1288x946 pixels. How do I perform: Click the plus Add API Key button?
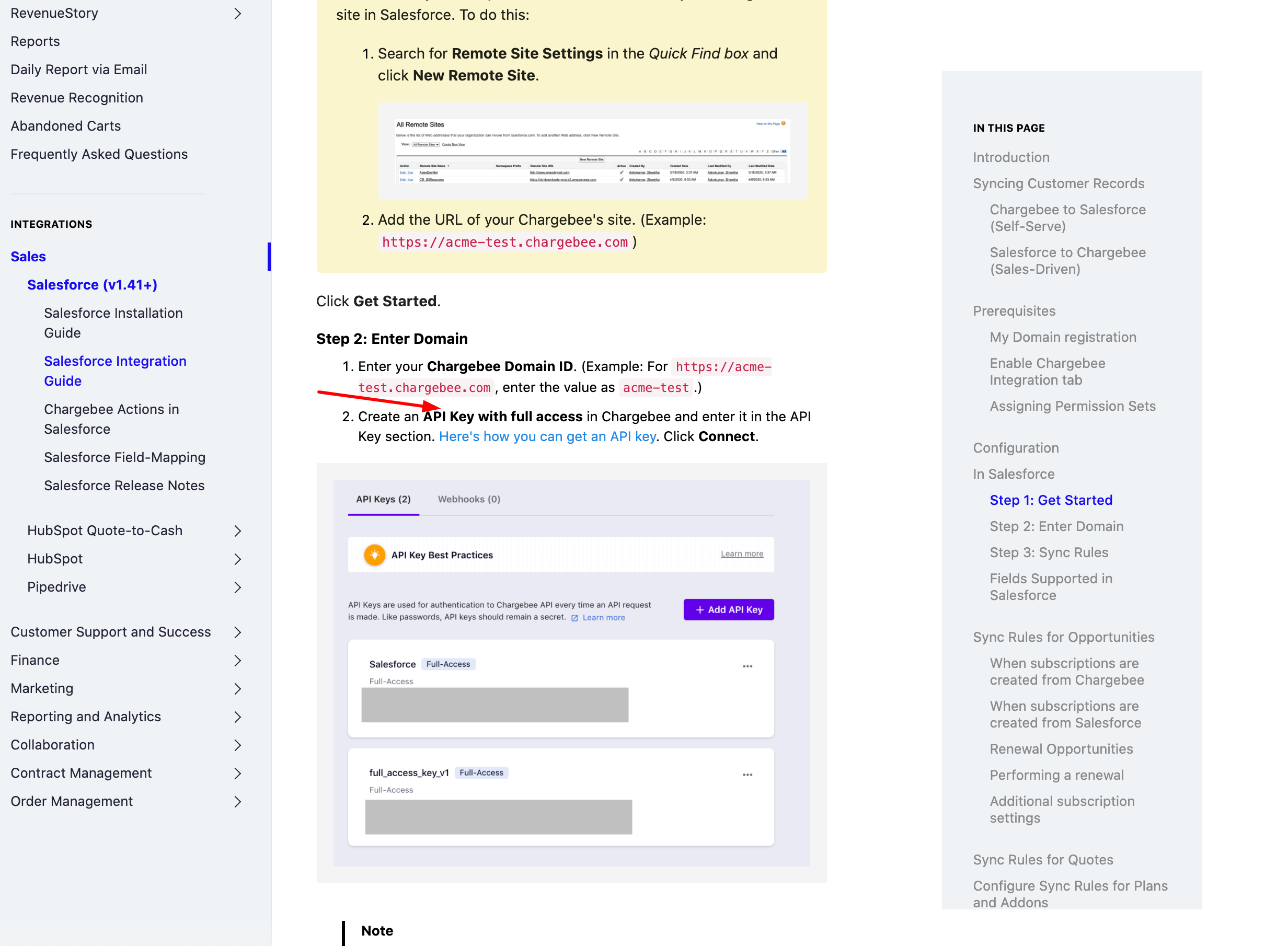coord(729,610)
